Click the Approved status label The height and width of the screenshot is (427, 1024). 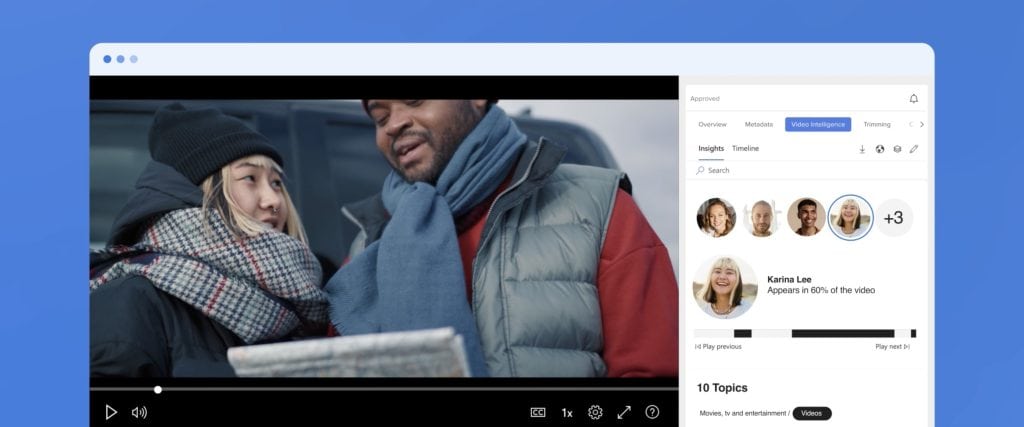coord(705,99)
